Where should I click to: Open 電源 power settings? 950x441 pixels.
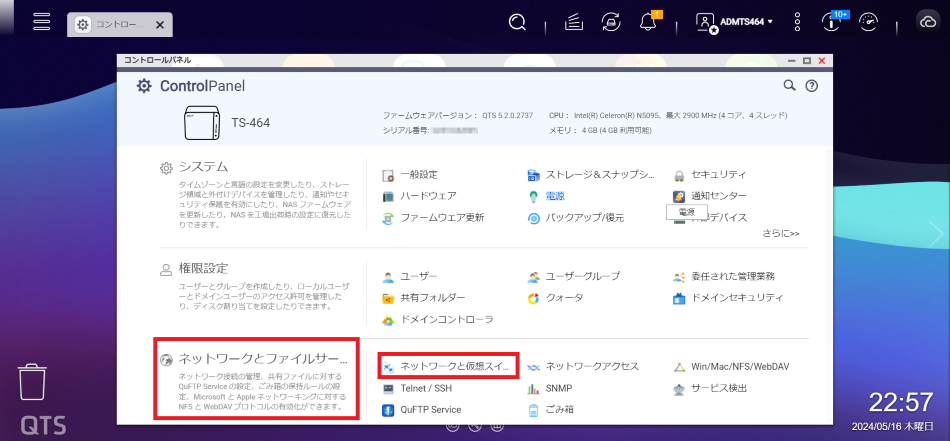(545, 196)
